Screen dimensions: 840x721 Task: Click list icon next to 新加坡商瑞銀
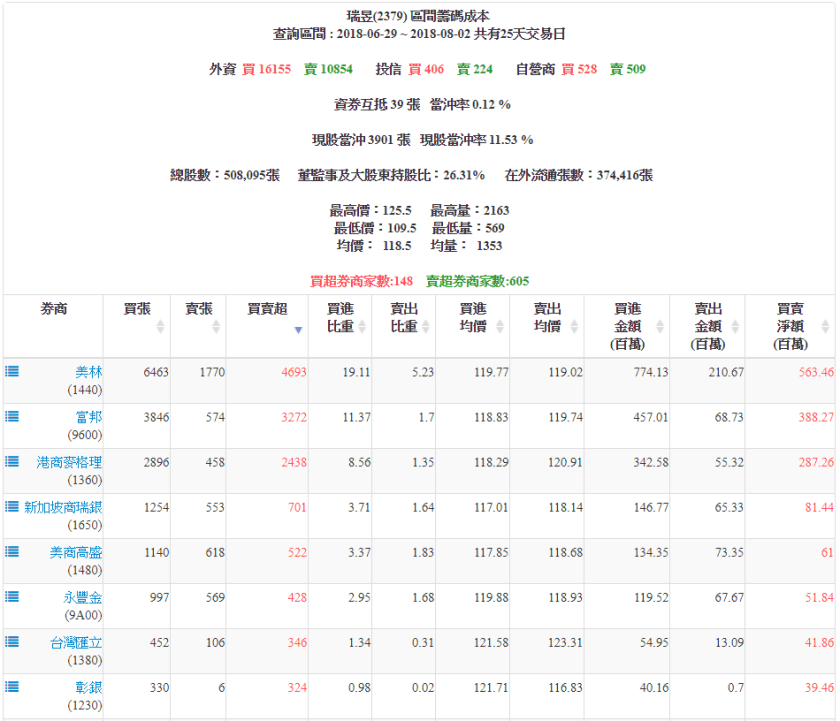12,506
